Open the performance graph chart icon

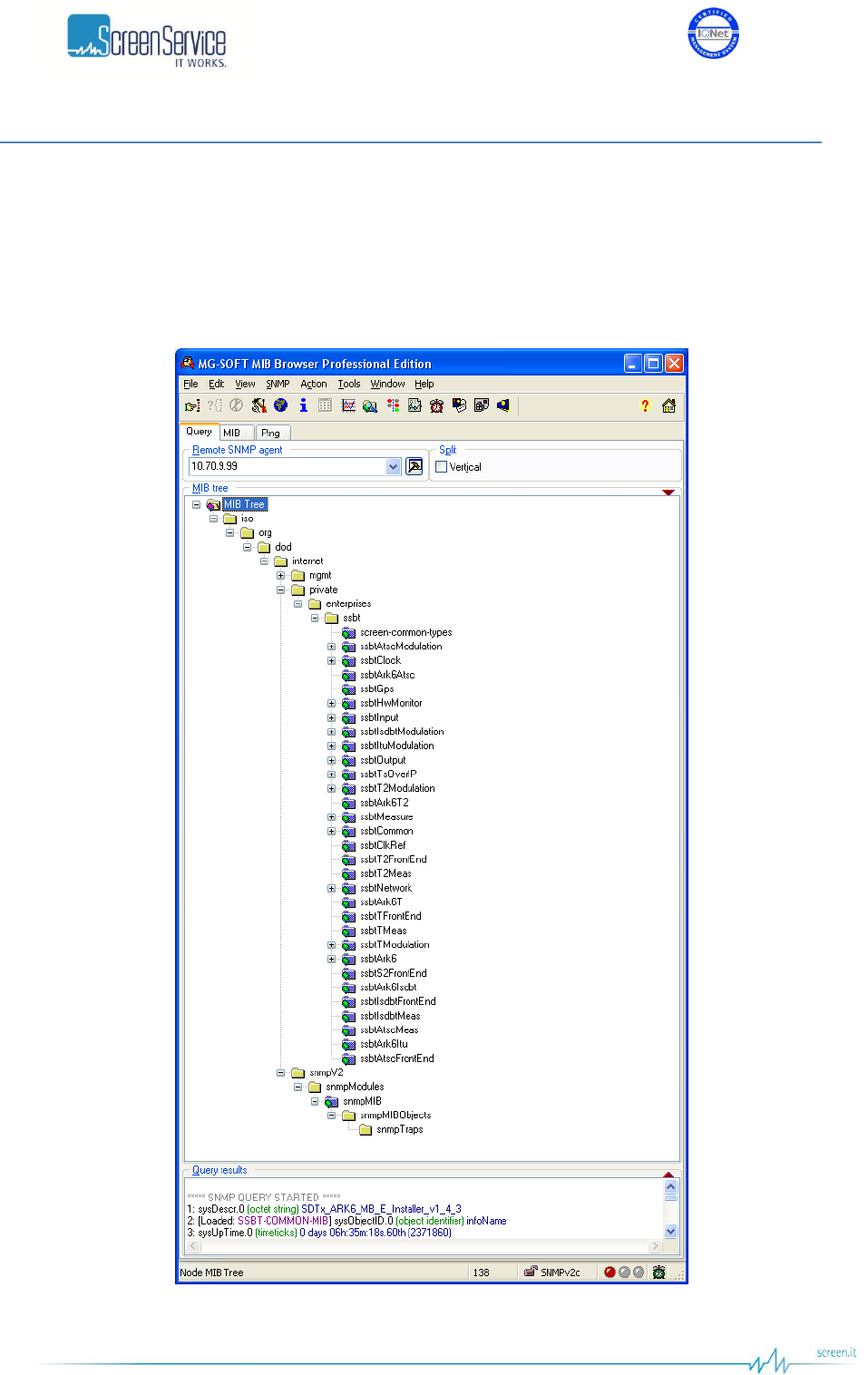click(348, 405)
